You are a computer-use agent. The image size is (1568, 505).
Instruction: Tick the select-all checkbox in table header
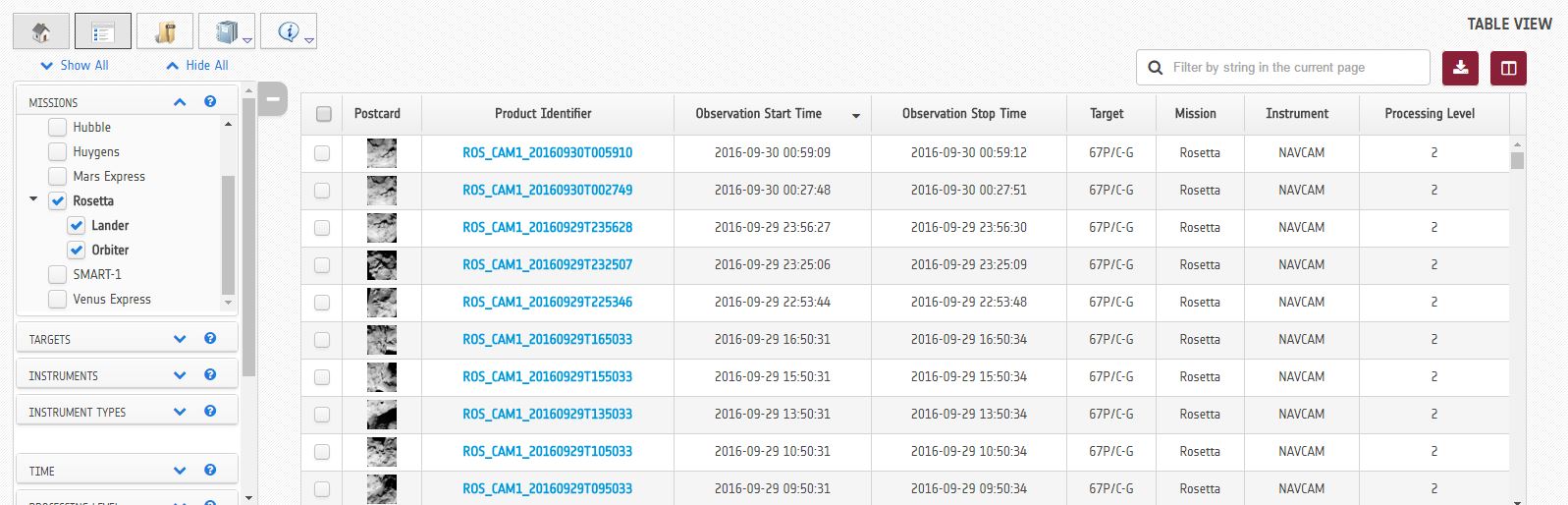(x=324, y=114)
